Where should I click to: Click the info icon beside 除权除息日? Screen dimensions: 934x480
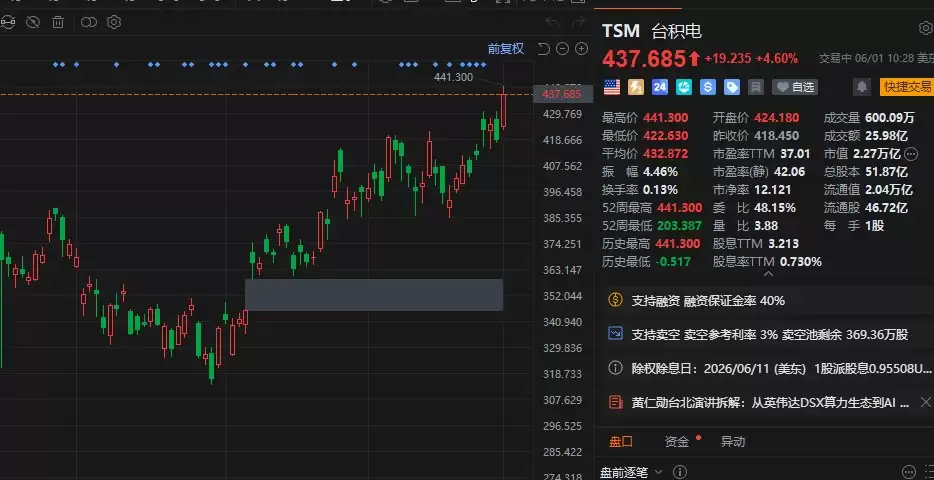[x=615, y=367]
